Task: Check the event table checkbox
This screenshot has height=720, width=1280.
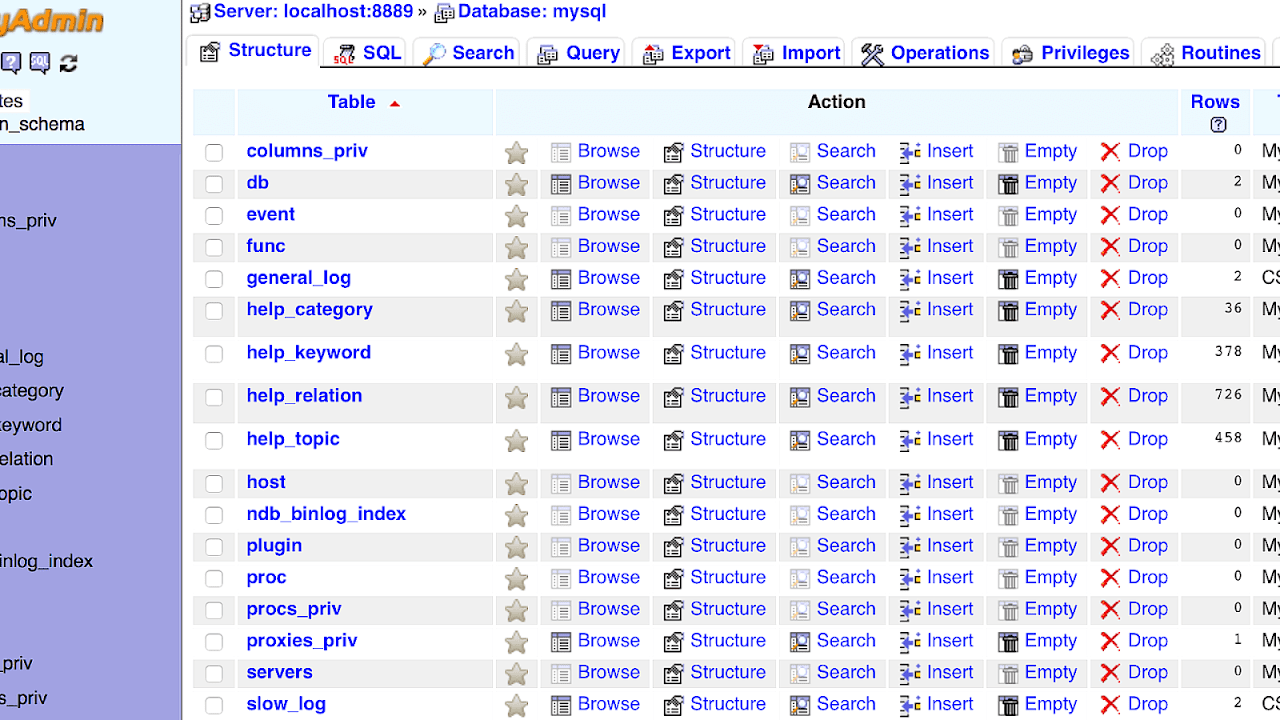Action: pos(214,215)
